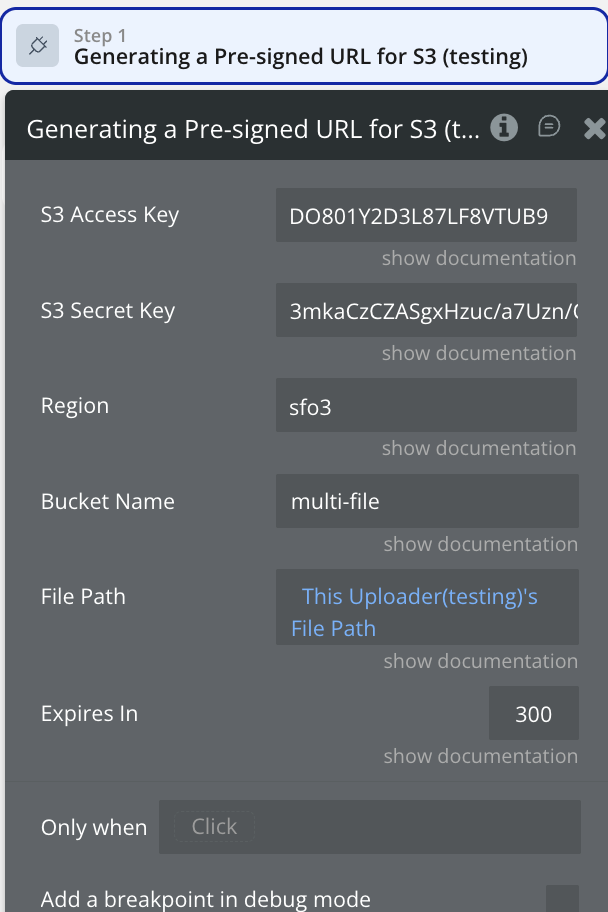Show documentation for Region
Viewport: 608px width, 912px height.
click(x=478, y=448)
